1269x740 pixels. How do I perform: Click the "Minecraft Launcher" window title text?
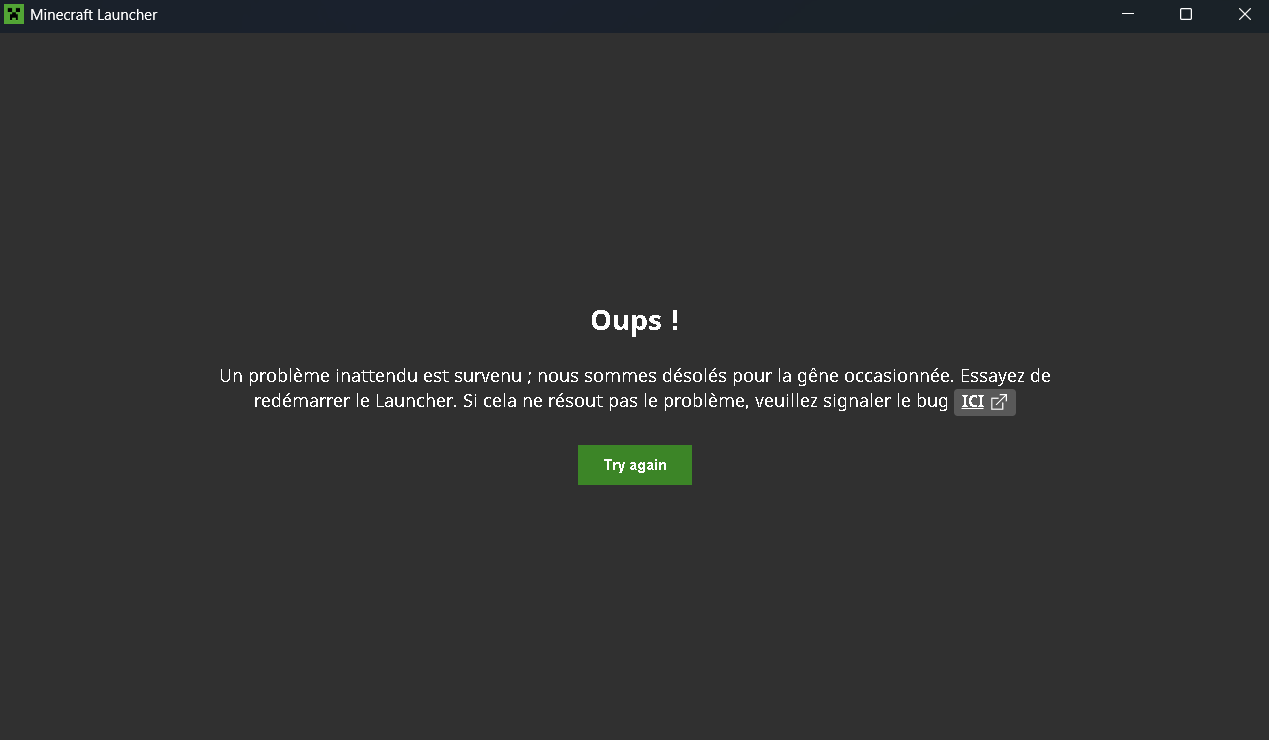(x=93, y=15)
